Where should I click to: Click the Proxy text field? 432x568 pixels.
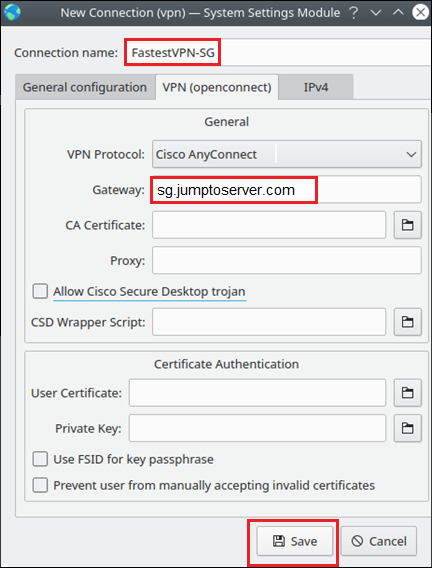pyautogui.click(x=287, y=260)
